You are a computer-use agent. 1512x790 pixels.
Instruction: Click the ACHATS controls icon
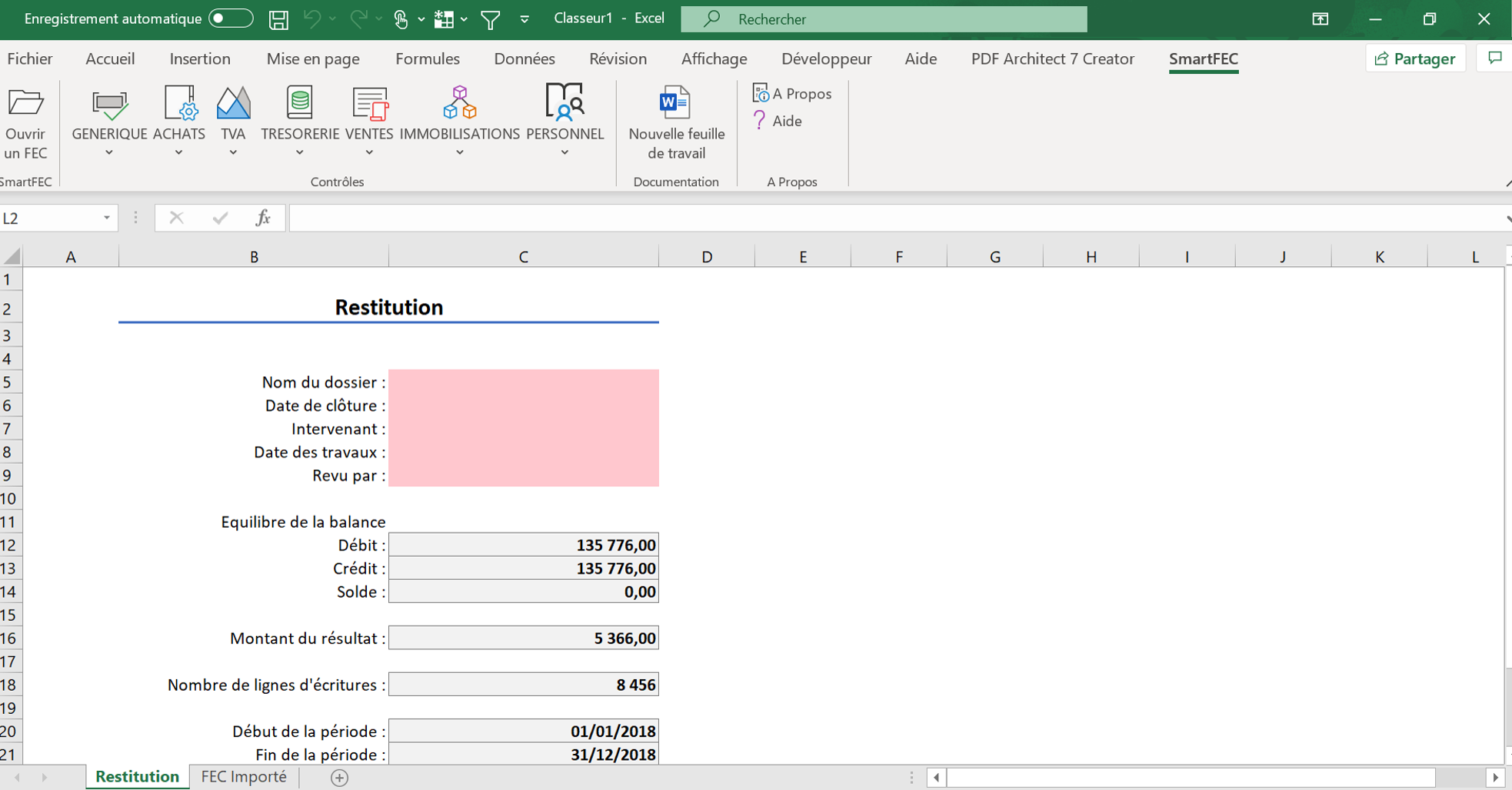tap(179, 104)
